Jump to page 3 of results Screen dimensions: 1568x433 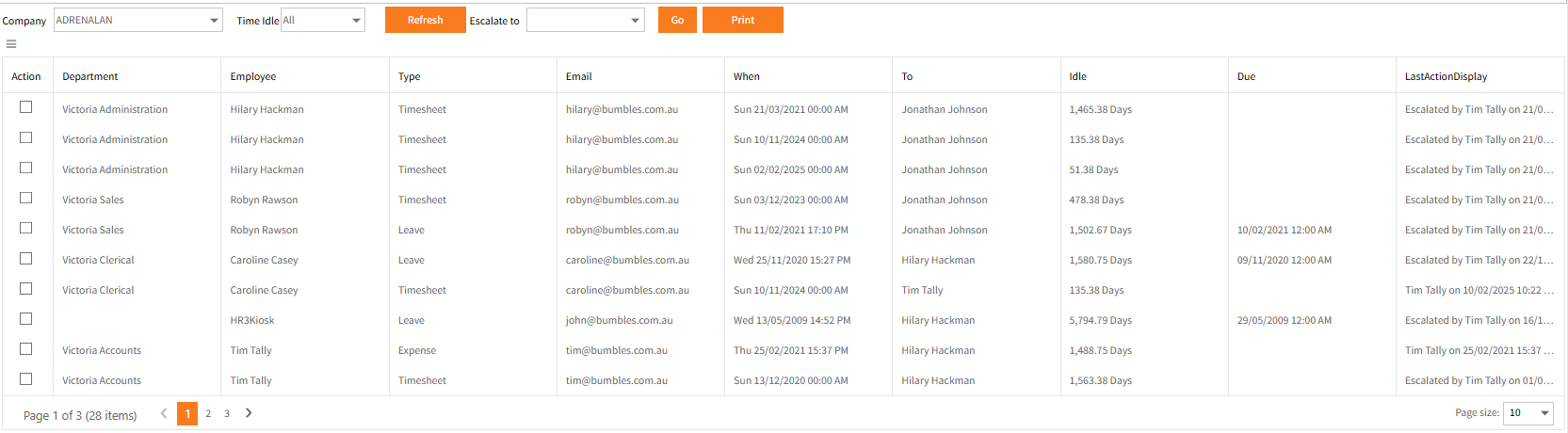click(227, 413)
